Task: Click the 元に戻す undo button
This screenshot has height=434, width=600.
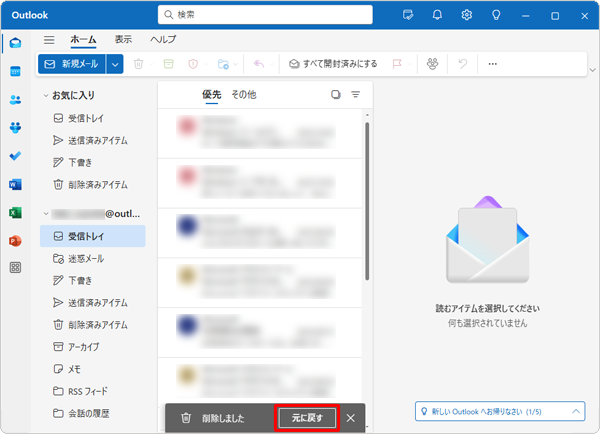Action: pos(307,418)
